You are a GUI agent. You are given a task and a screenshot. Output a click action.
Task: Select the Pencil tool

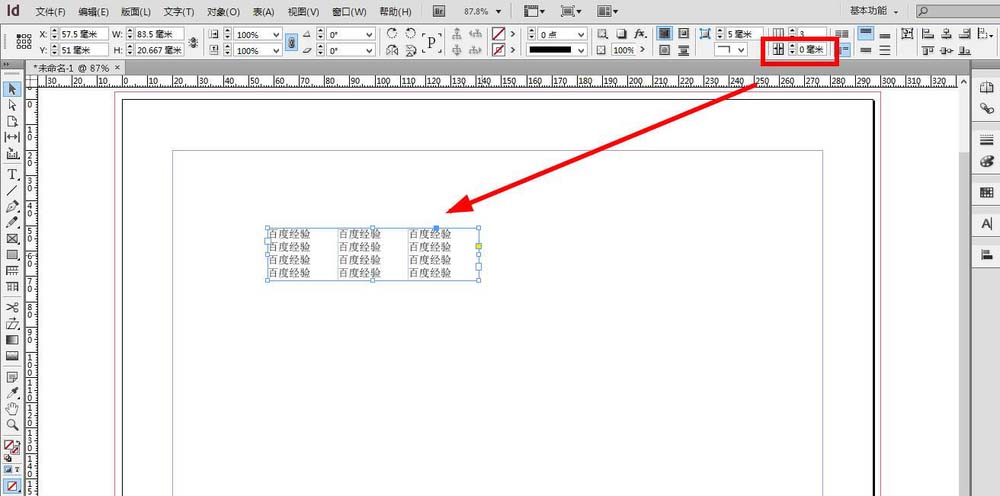pos(12,222)
